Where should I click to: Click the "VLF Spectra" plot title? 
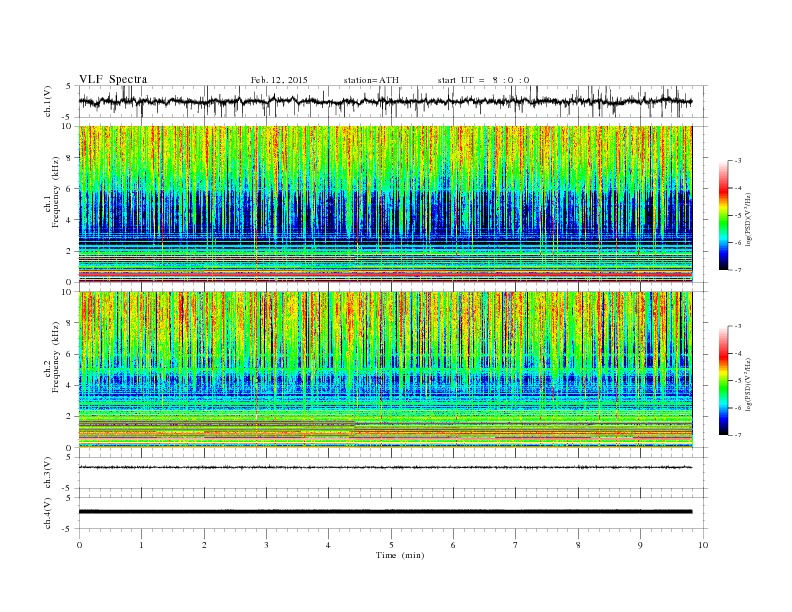[x=113, y=79]
